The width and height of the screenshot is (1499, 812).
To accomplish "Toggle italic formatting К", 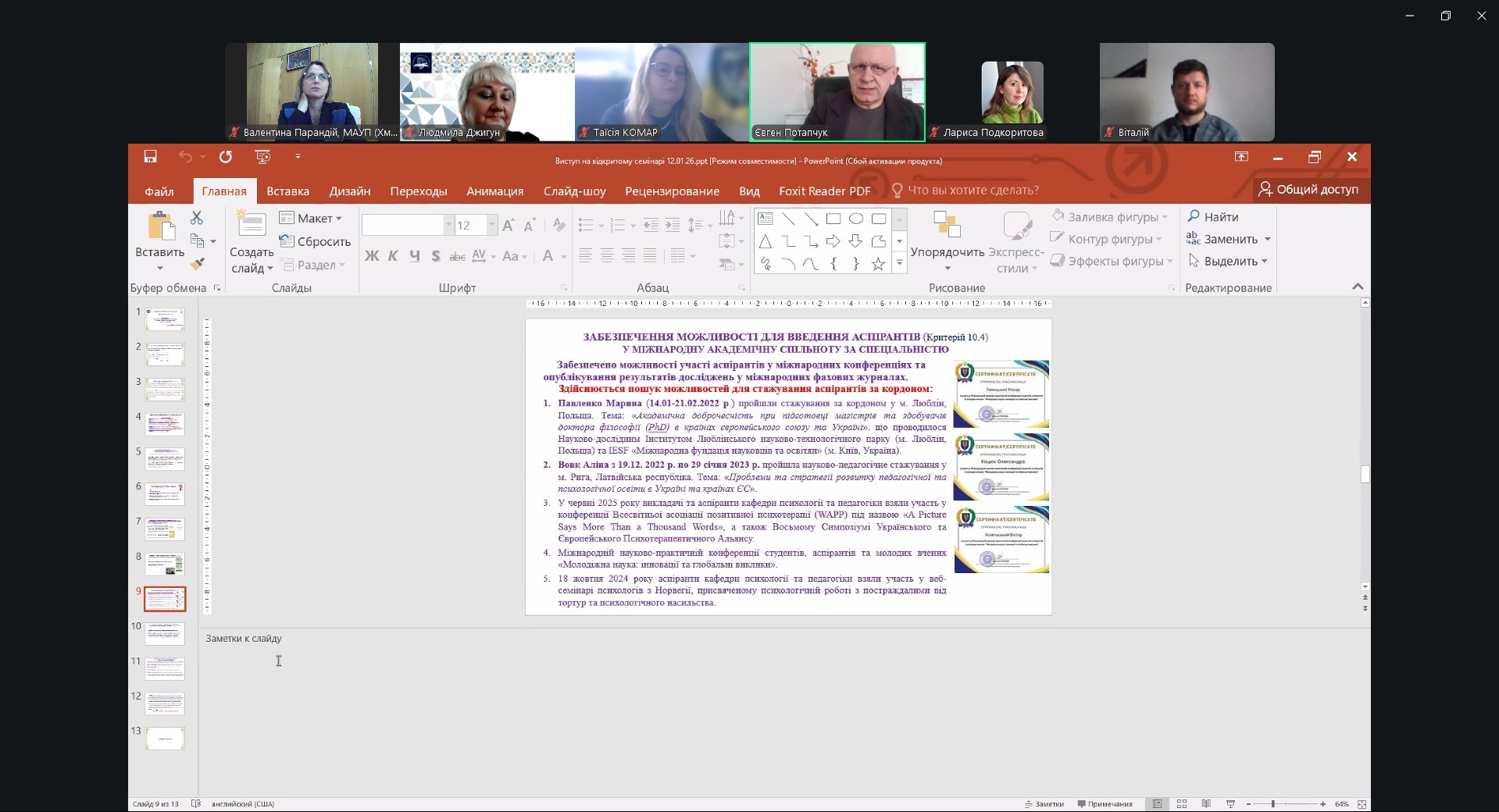I will pyautogui.click(x=393, y=256).
